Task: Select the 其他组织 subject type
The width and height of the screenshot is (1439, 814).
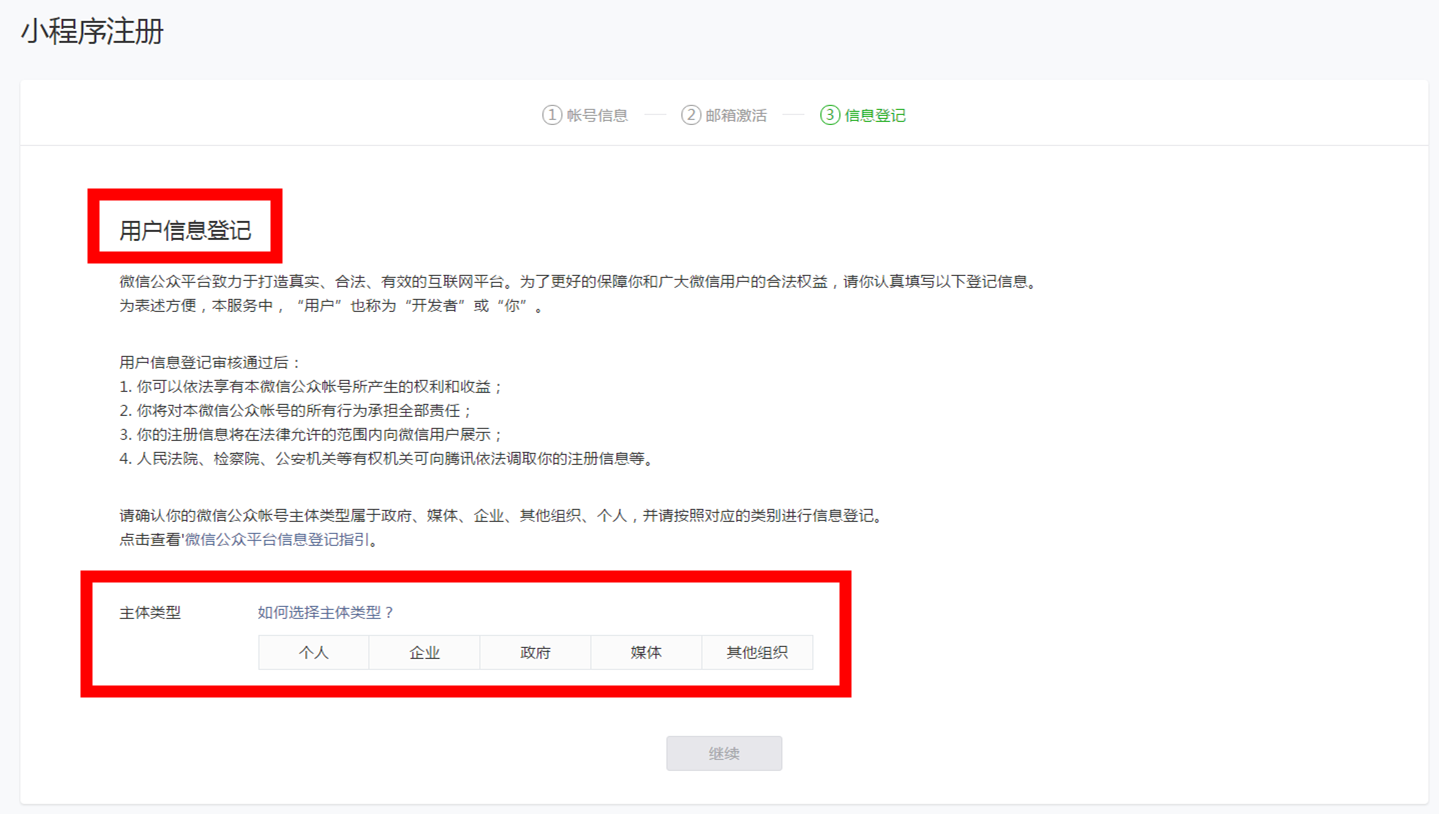Action: [x=757, y=652]
